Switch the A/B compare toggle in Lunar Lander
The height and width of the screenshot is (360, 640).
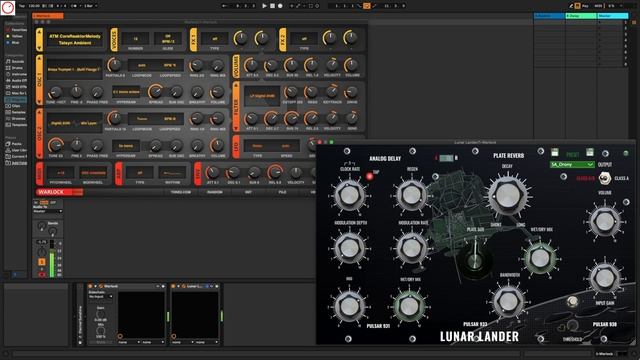[x=446, y=158]
